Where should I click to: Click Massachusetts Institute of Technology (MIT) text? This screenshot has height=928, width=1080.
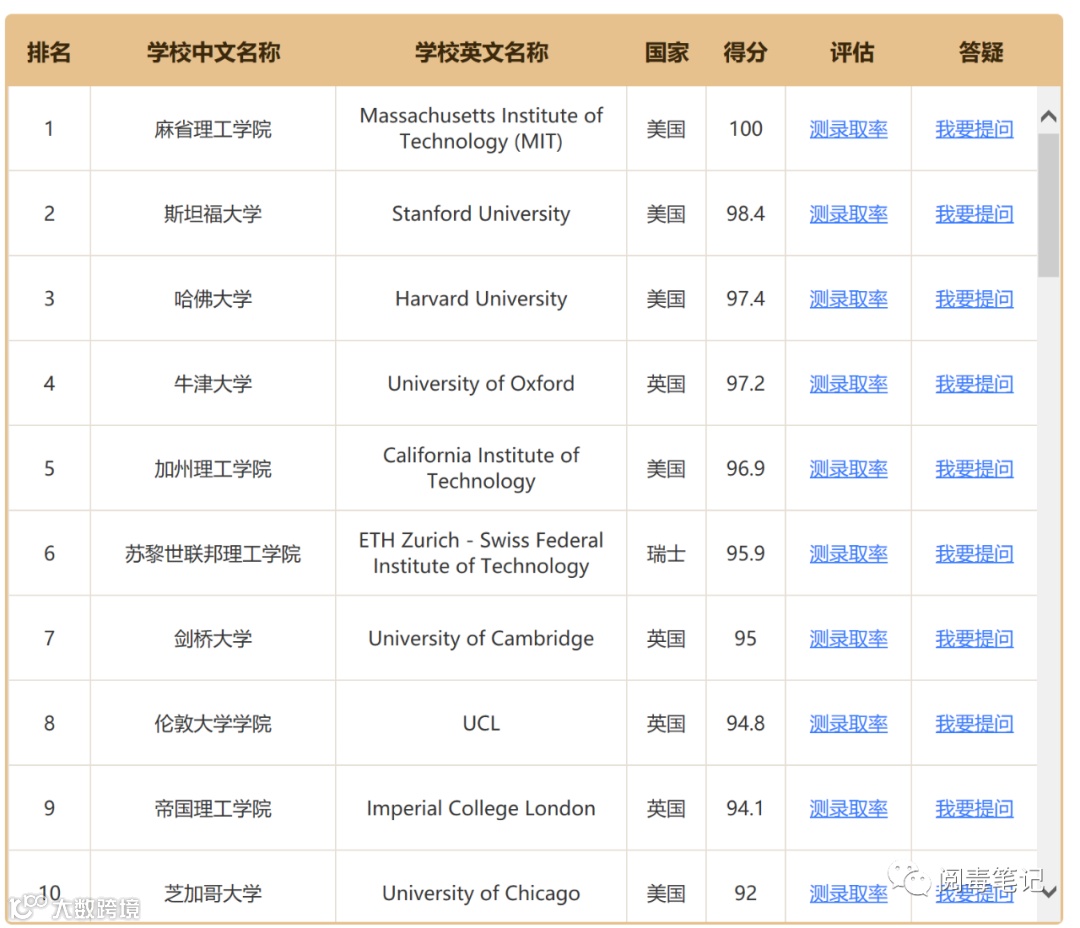[481, 128]
